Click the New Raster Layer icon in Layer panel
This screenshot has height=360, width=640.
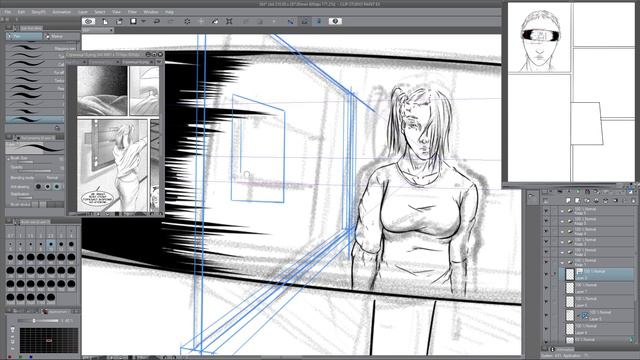[x=568, y=201]
